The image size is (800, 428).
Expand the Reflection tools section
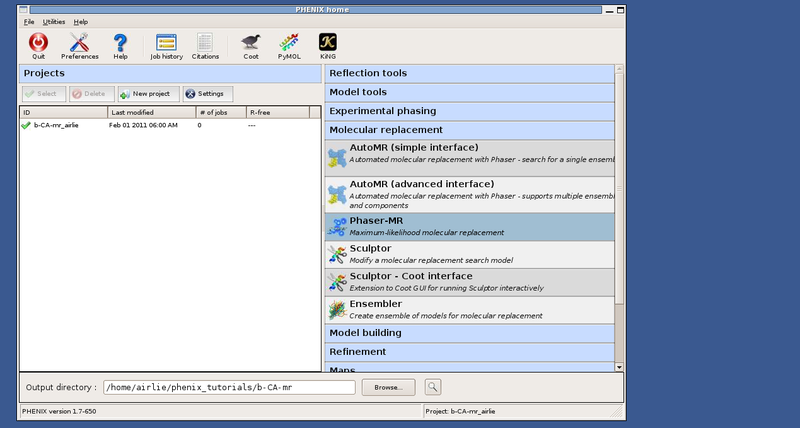coord(468,73)
